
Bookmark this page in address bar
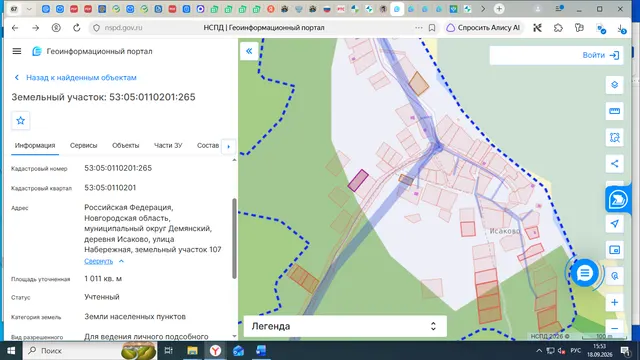coord(432,28)
